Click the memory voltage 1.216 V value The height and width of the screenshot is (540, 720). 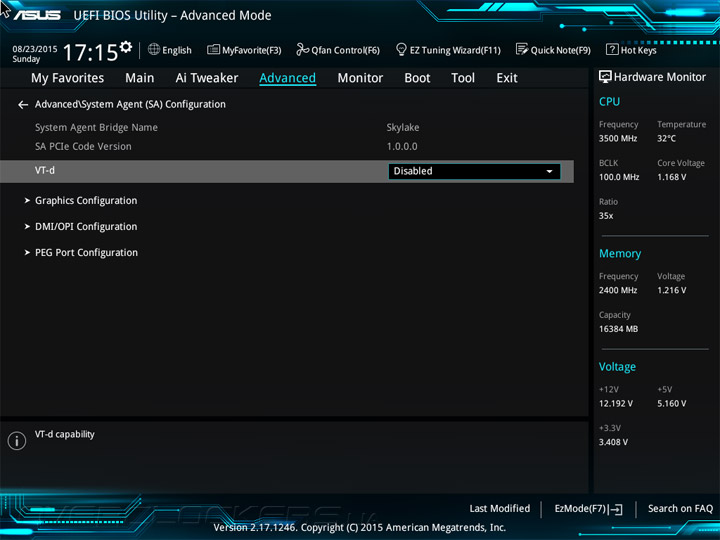(x=672, y=290)
